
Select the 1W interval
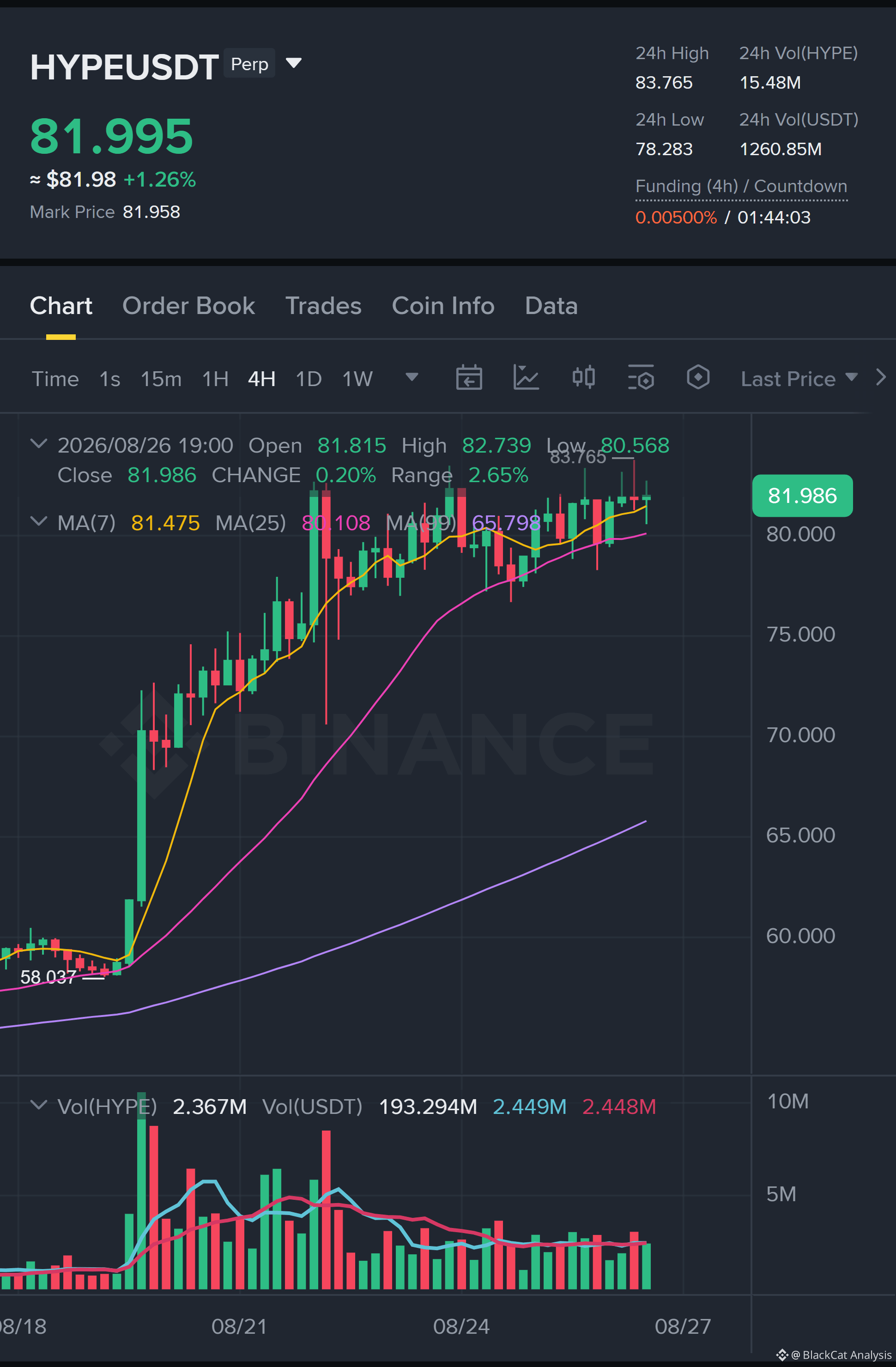point(357,379)
